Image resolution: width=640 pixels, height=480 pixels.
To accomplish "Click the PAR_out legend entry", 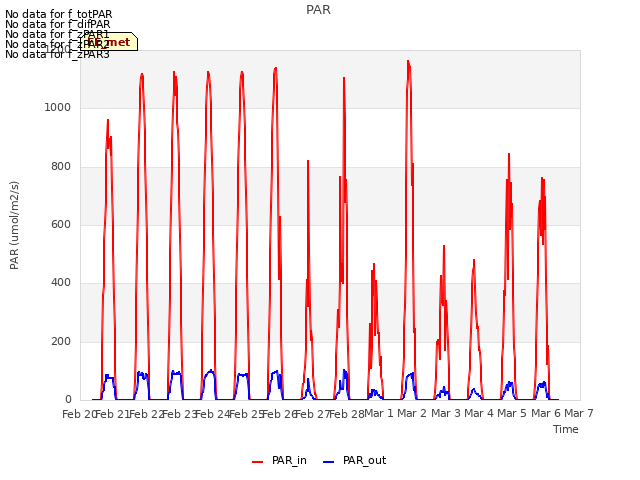I will point(355,461).
